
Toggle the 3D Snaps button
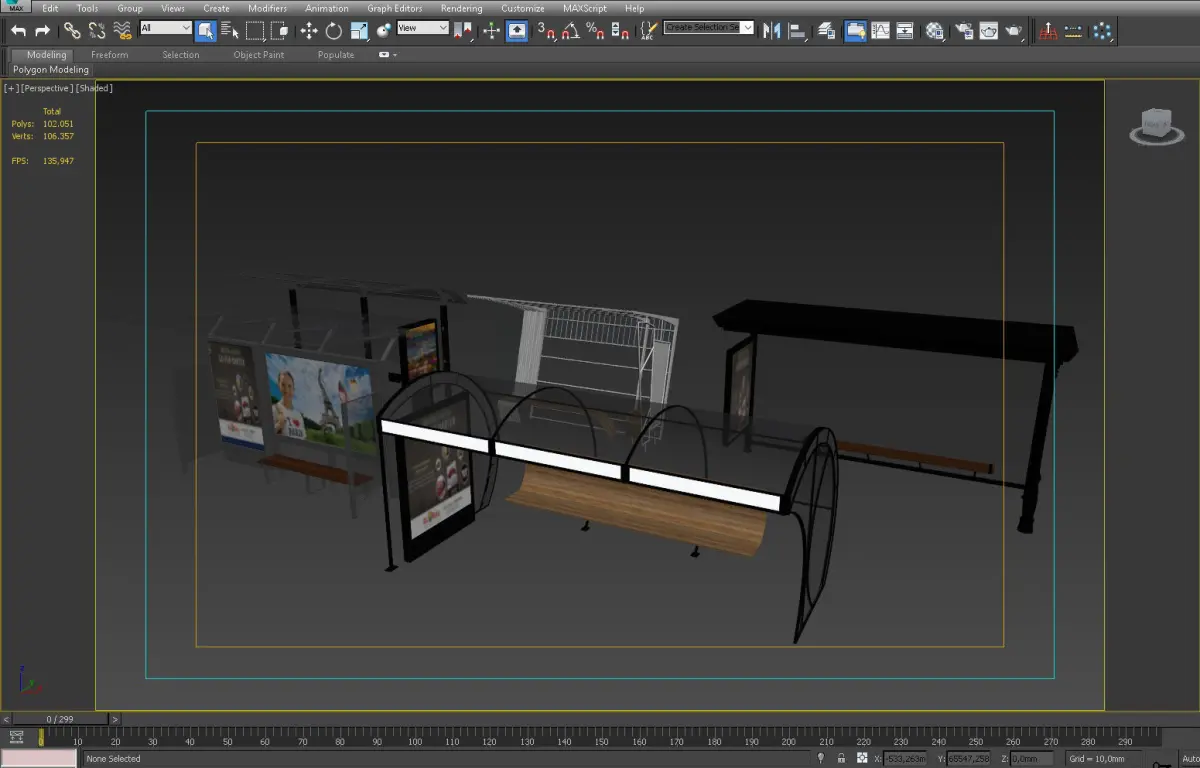click(546, 31)
